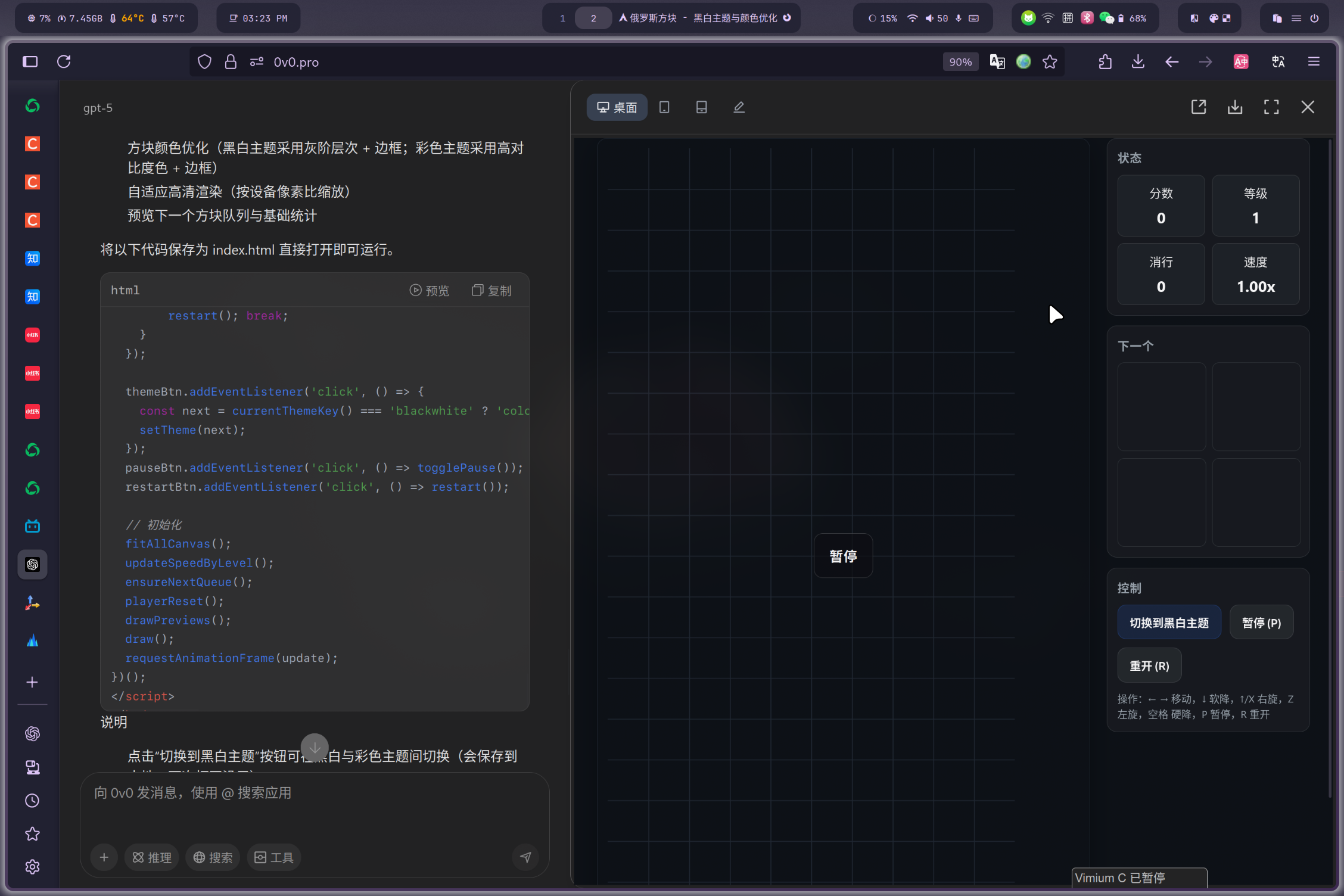Restart the game with 重开 (R)
This screenshot has height=896, width=1344.
[x=1149, y=665]
